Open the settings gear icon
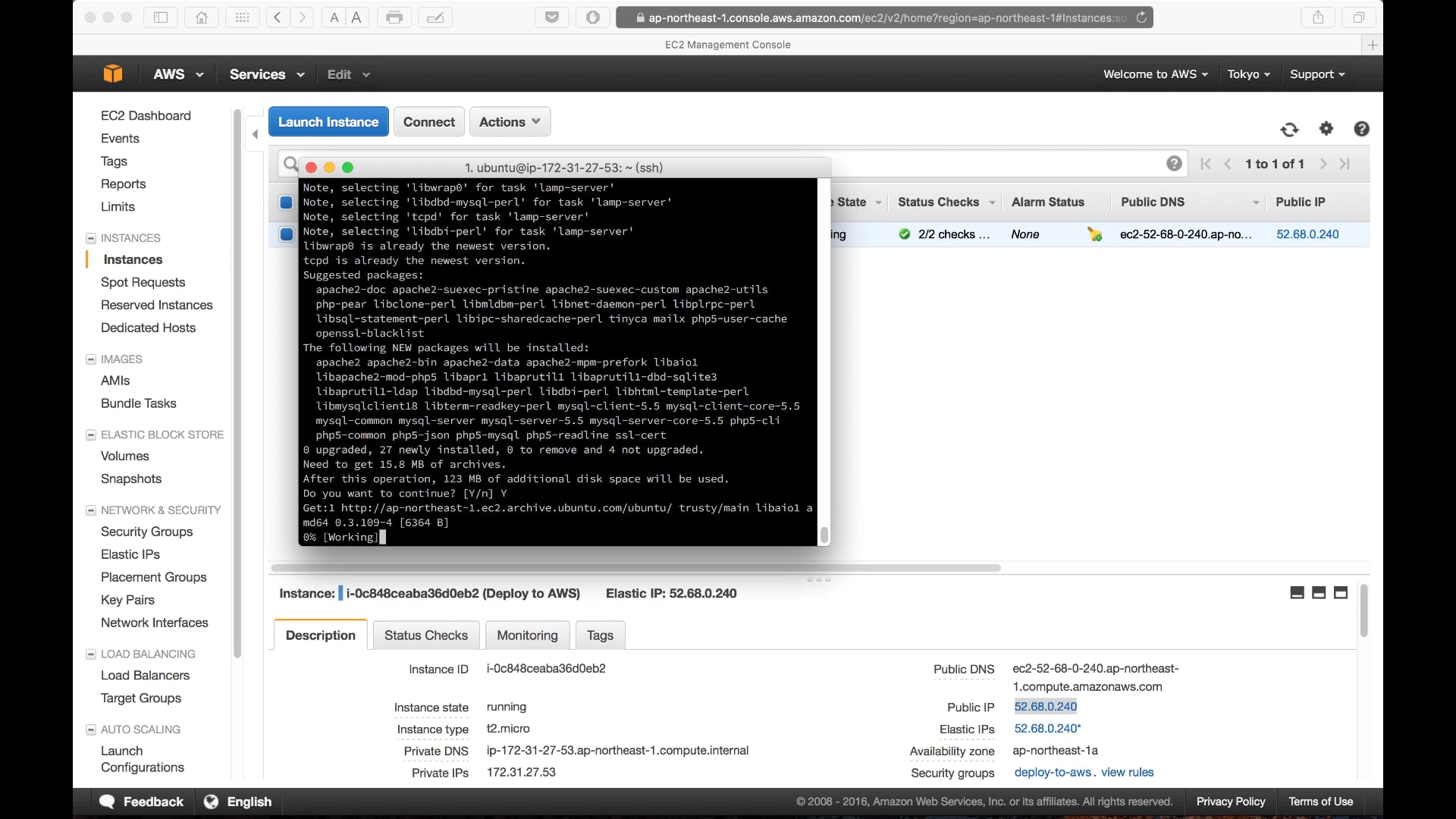Image resolution: width=1456 pixels, height=819 pixels. 1326,129
